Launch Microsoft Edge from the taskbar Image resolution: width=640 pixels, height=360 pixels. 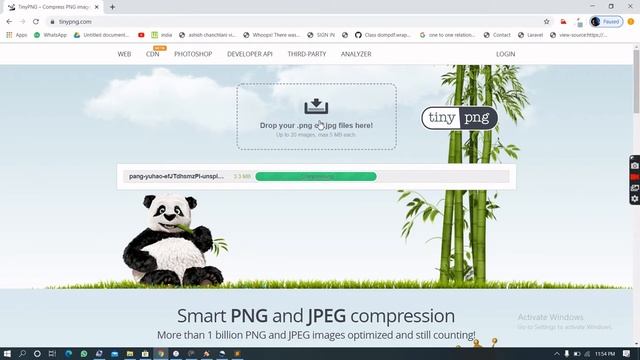click(68, 353)
